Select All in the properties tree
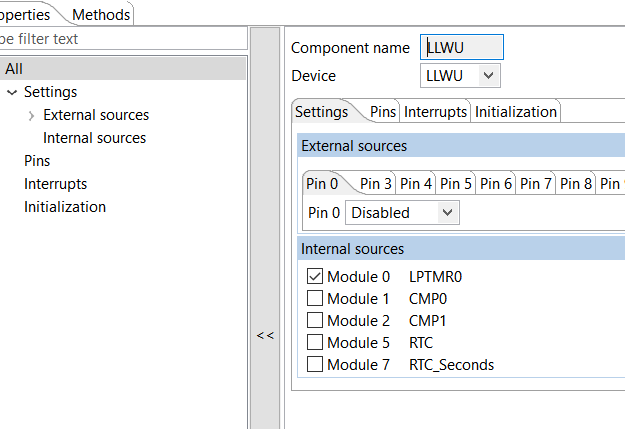The height and width of the screenshot is (429, 625). point(13,69)
